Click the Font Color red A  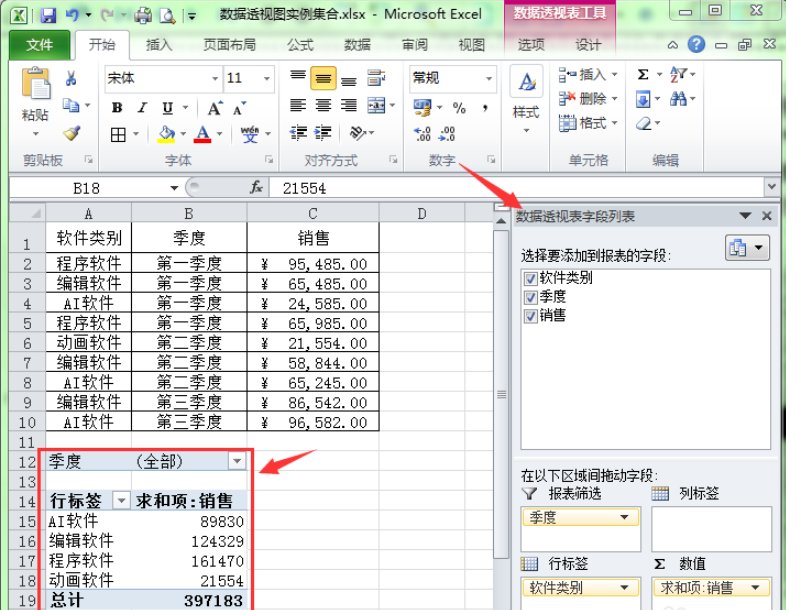(x=203, y=134)
